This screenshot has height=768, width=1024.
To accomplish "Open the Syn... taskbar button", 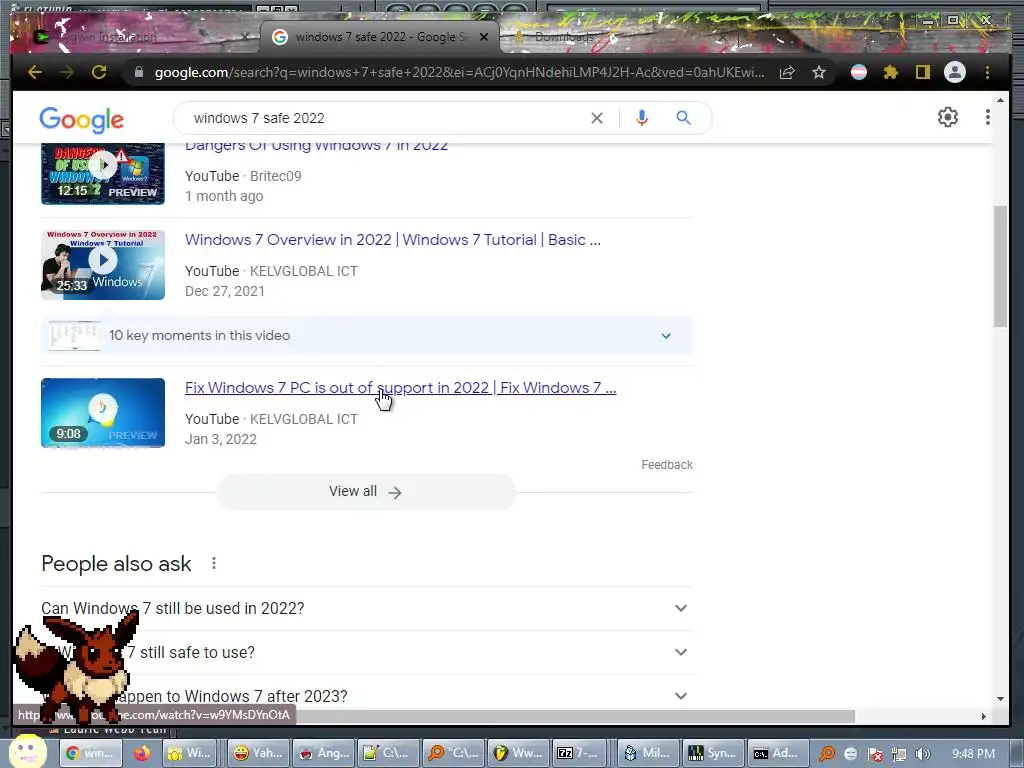I will [x=712, y=753].
